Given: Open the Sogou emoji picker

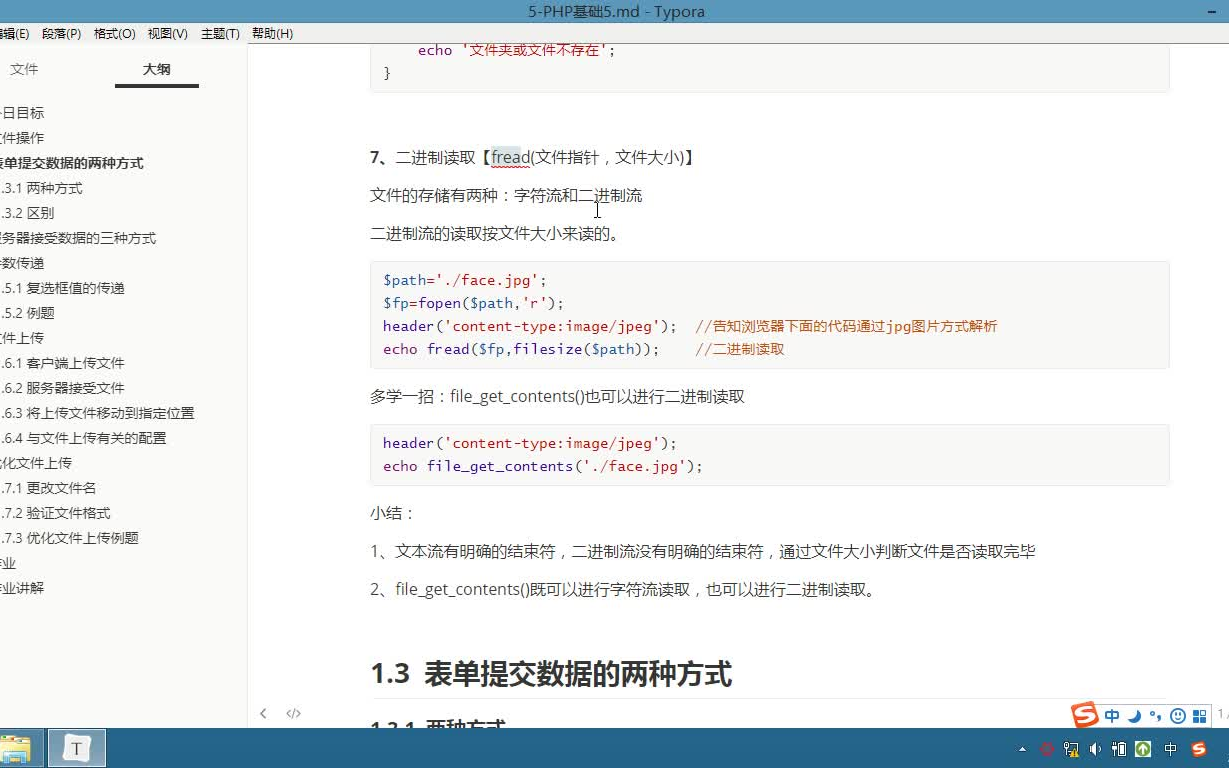Looking at the screenshot, I should pos(1177,715).
